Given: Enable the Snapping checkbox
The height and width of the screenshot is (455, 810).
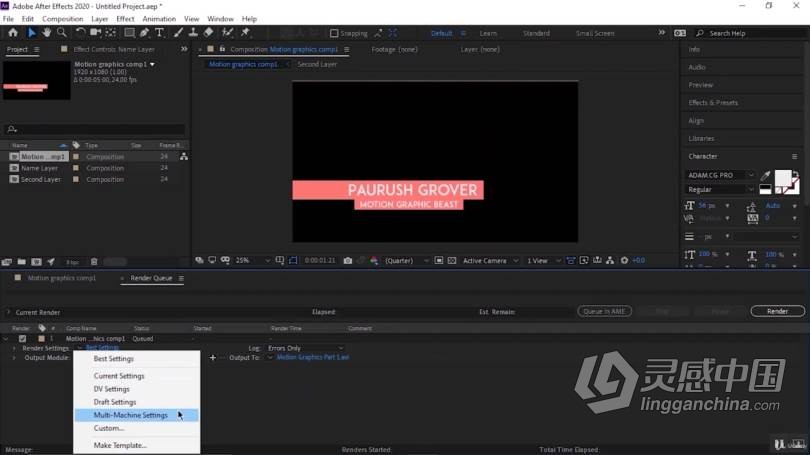Looking at the screenshot, I should tap(334, 33).
